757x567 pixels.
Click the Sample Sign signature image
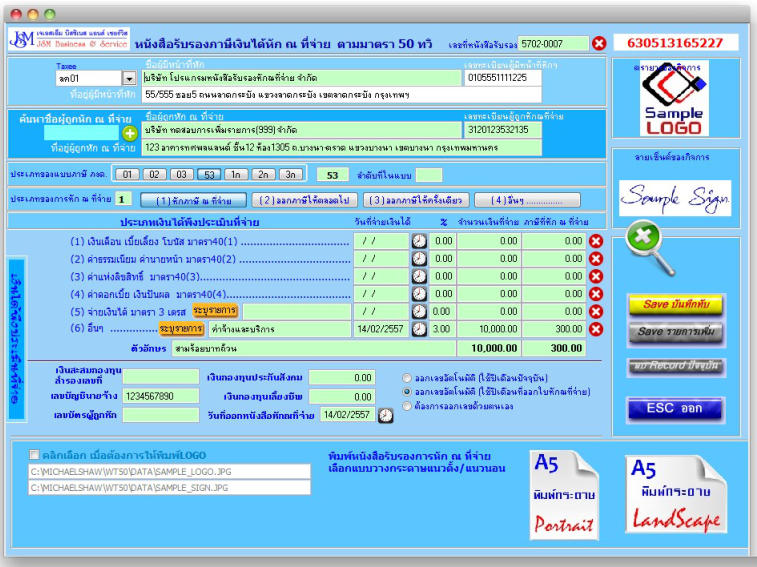[x=675, y=198]
